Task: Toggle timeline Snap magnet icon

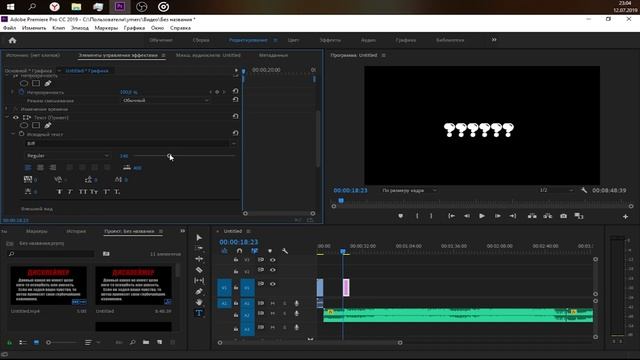Action: point(240,251)
